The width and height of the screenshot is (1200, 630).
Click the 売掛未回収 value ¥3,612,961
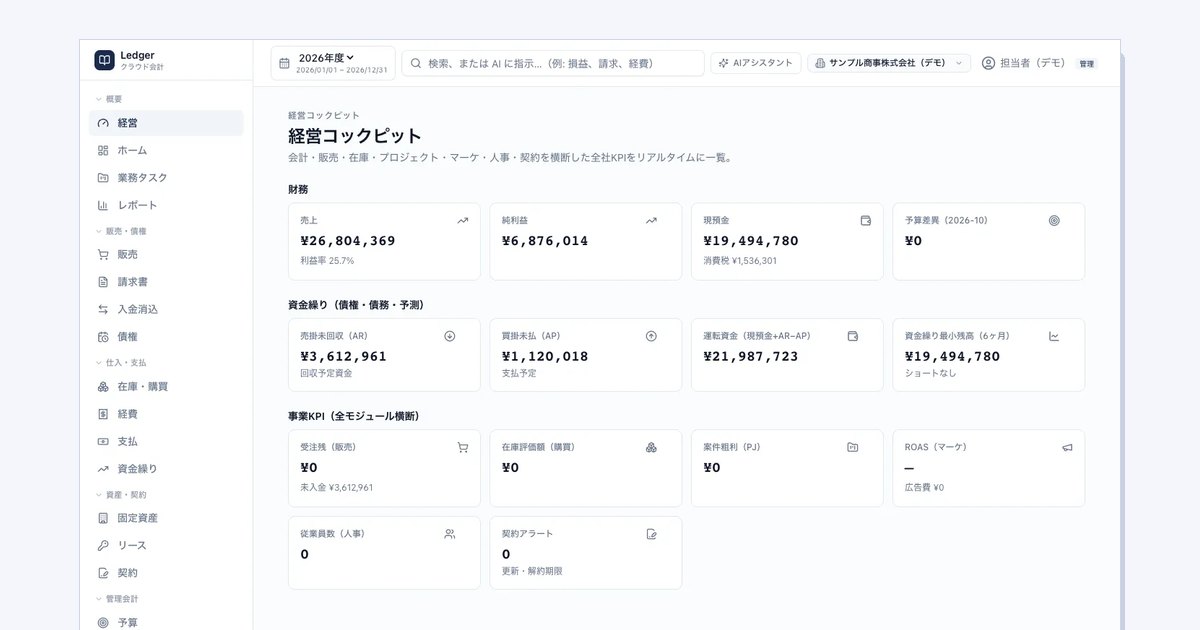click(343, 356)
